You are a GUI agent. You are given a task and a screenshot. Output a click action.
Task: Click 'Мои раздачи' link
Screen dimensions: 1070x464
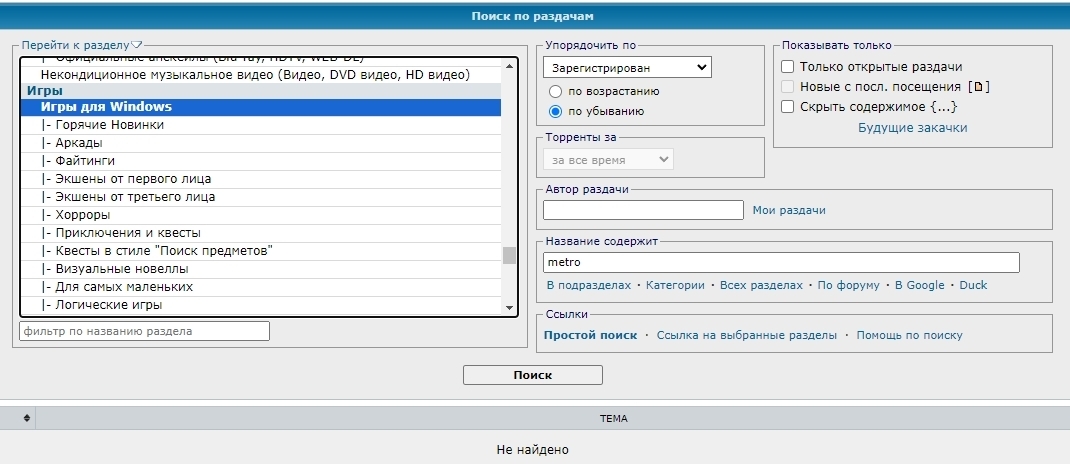click(x=789, y=210)
